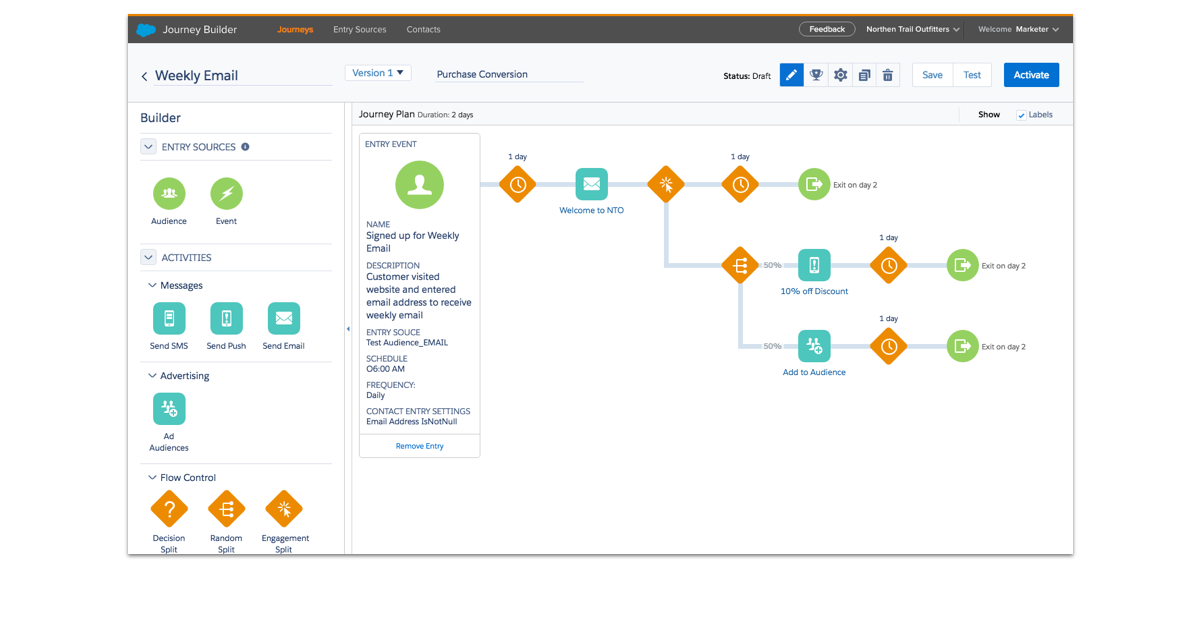
Task: Delete journey using trash icon
Action: [x=887, y=75]
